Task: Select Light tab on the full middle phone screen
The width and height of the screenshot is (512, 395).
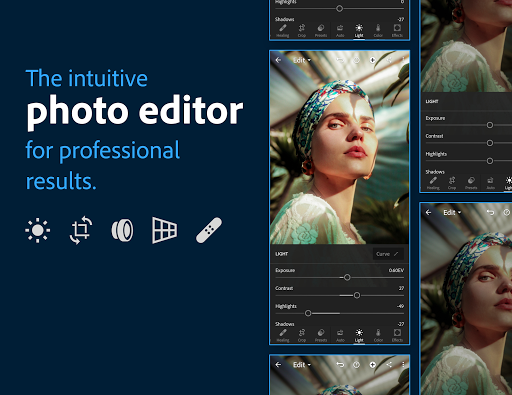Action: coord(359,335)
